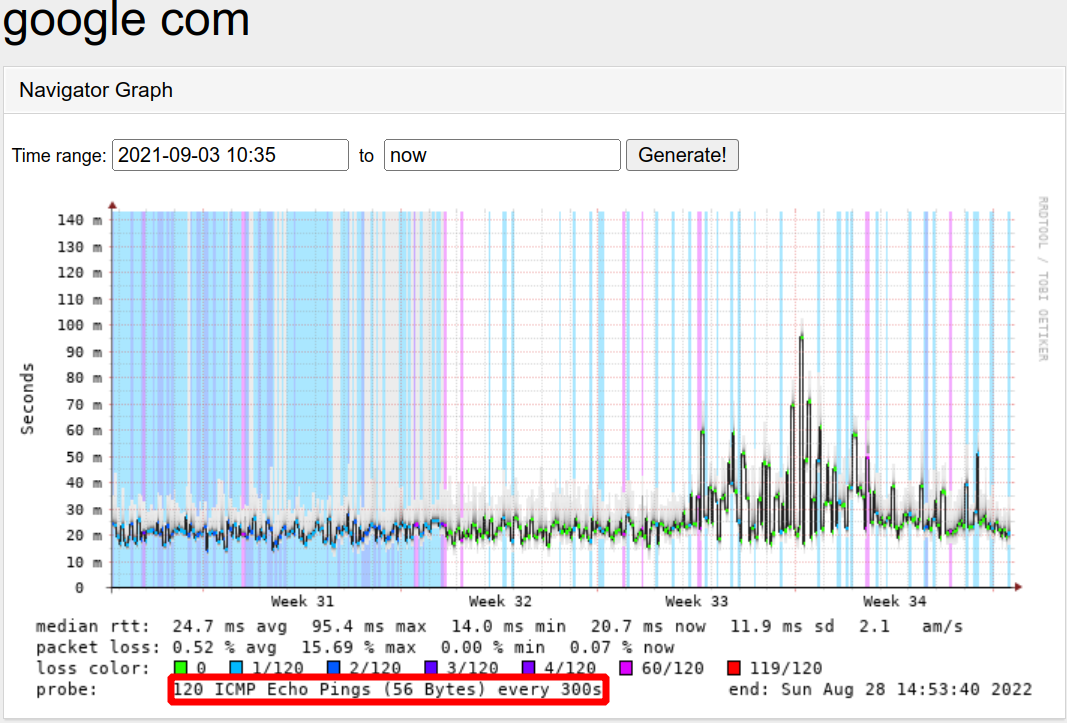Image resolution: width=1067 pixels, height=723 pixels.
Task: Click the magenta 60/120 loss swatch
Action: (x=626, y=668)
